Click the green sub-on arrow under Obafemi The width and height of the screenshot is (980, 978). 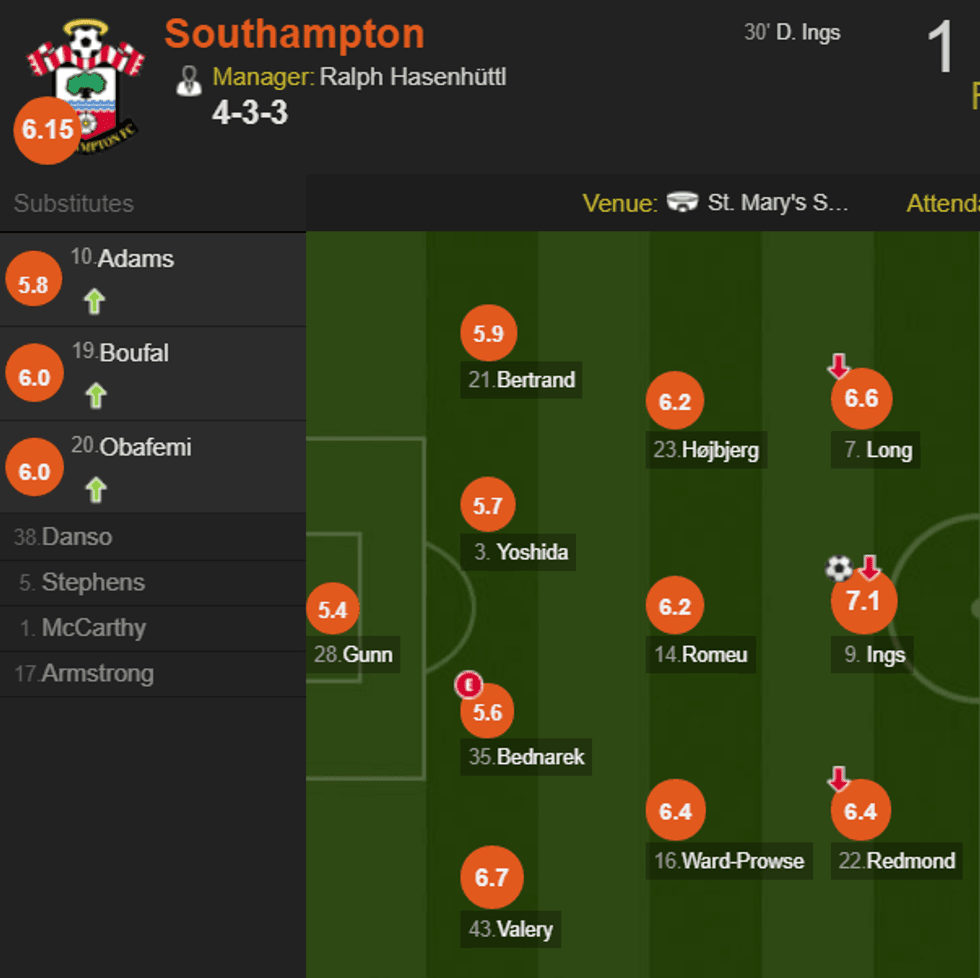click(x=95, y=490)
